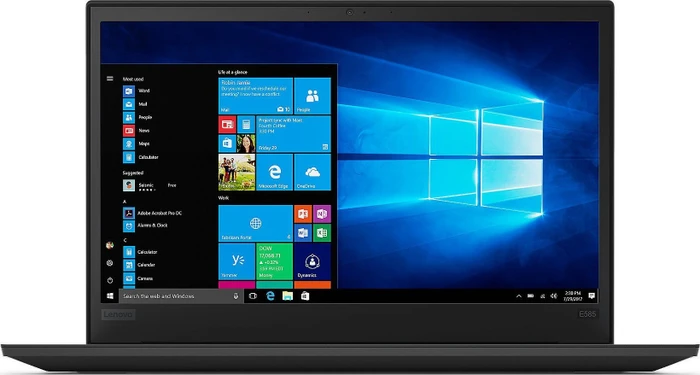Open the People tile
The height and width of the screenshot is (375, 700).
312,96
